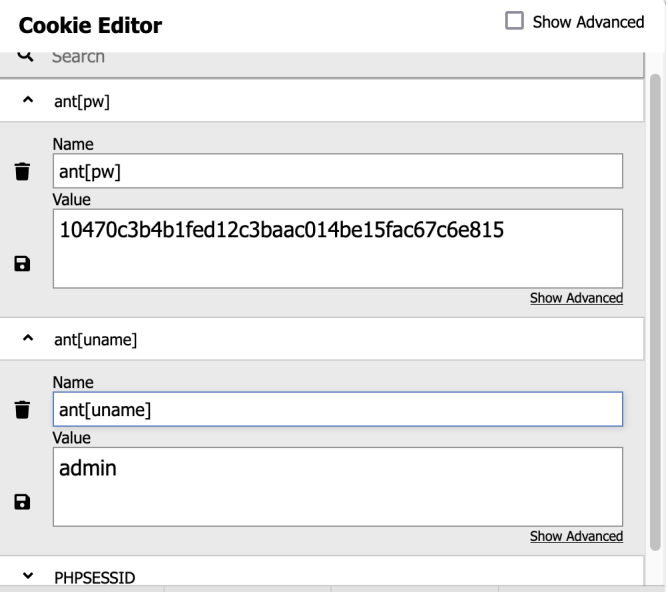Collapse the ant[uname] cookie section
Image resolution: width=668 pixels, height=592 pixels.
tap(27, 340)
